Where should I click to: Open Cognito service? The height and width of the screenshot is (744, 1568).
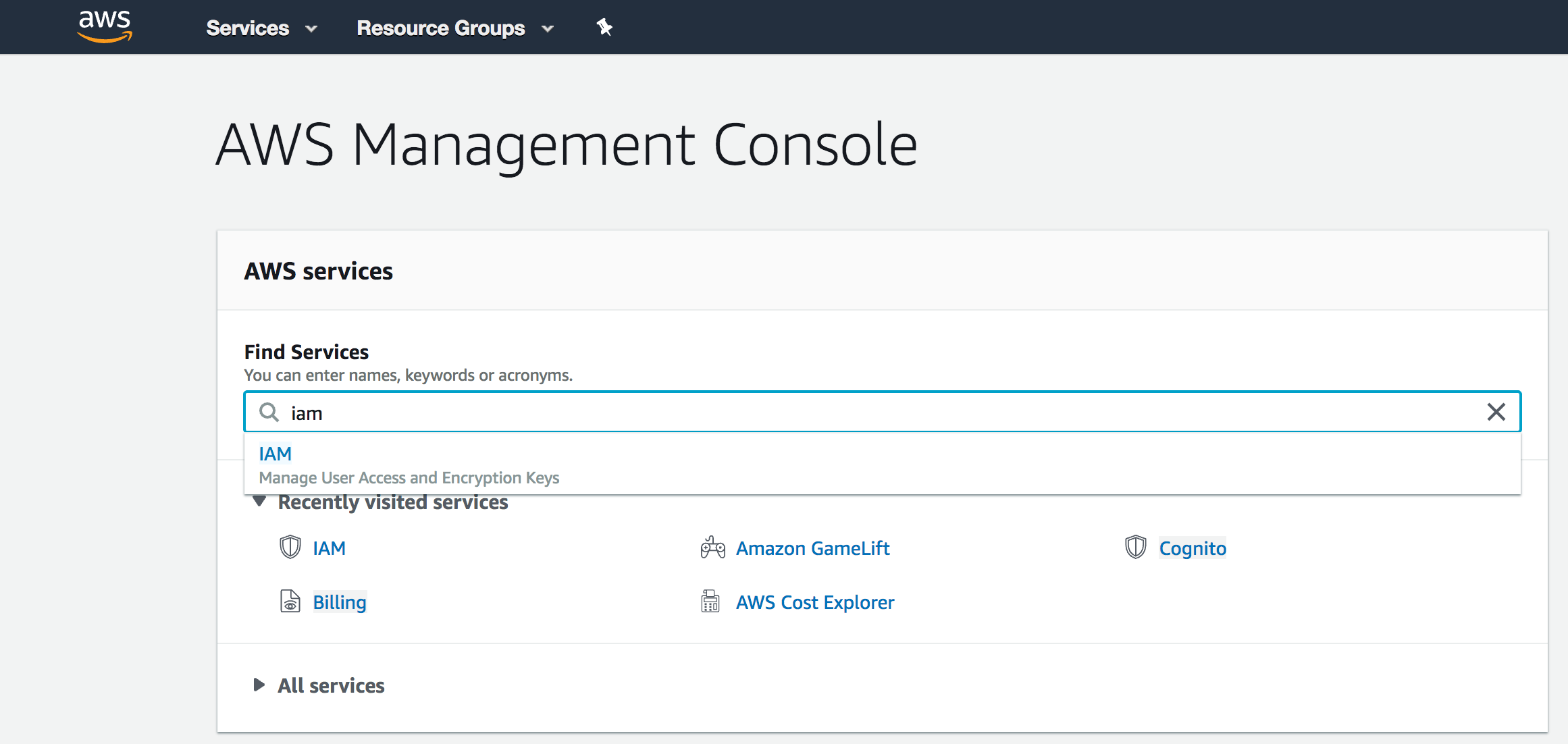[x=1193, y=548]
